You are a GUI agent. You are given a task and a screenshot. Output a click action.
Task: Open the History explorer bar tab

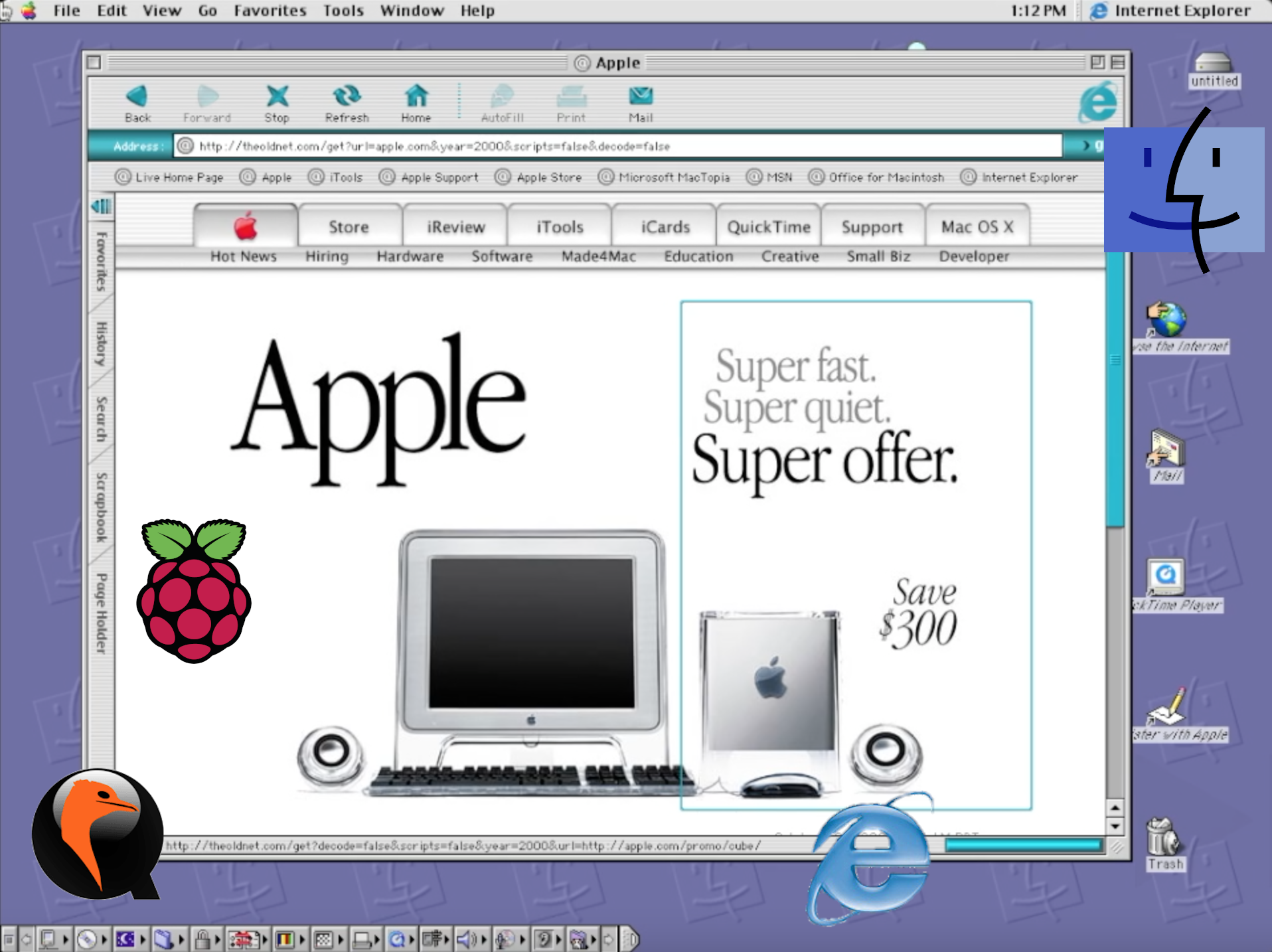coord(101,345)
